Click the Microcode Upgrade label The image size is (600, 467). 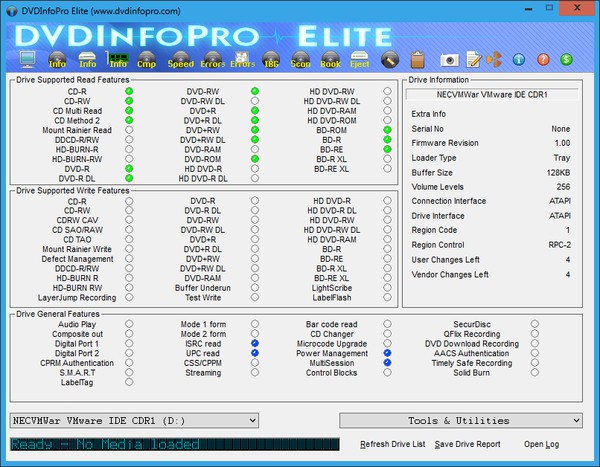(x=332, y=344)
